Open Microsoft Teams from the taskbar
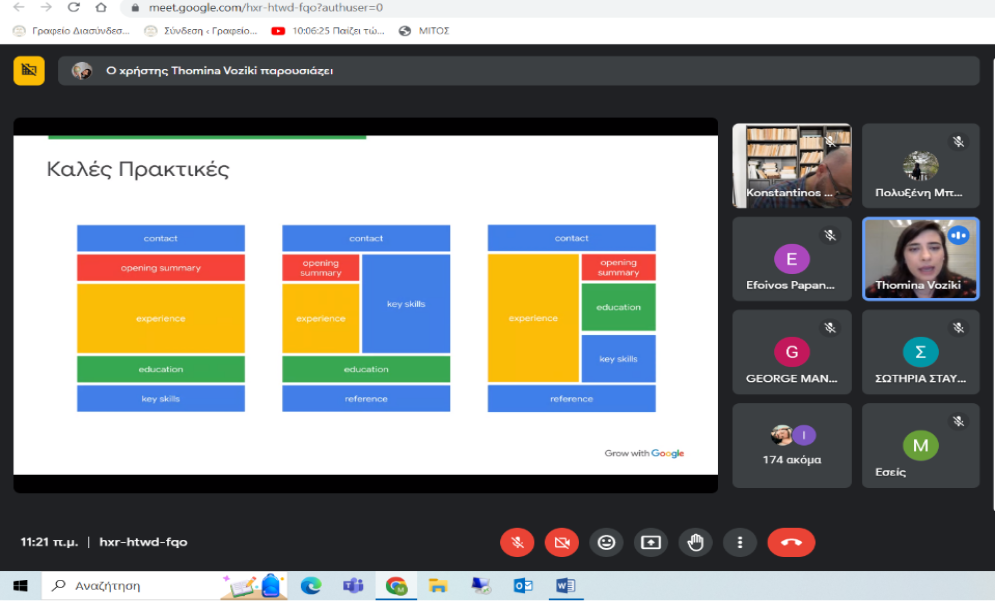Viewport: 995px width, 610px height. tap(353, 586)
